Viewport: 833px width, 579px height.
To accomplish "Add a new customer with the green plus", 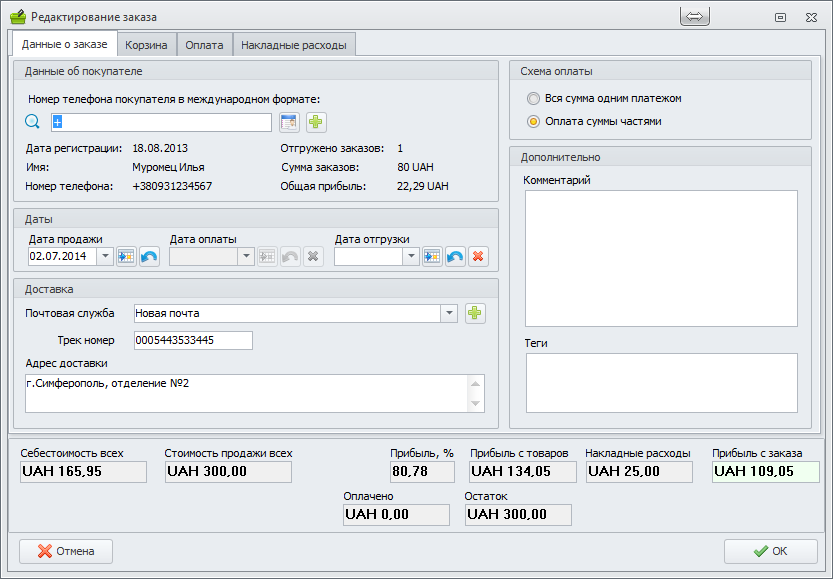I will click(x=316, y=122).
